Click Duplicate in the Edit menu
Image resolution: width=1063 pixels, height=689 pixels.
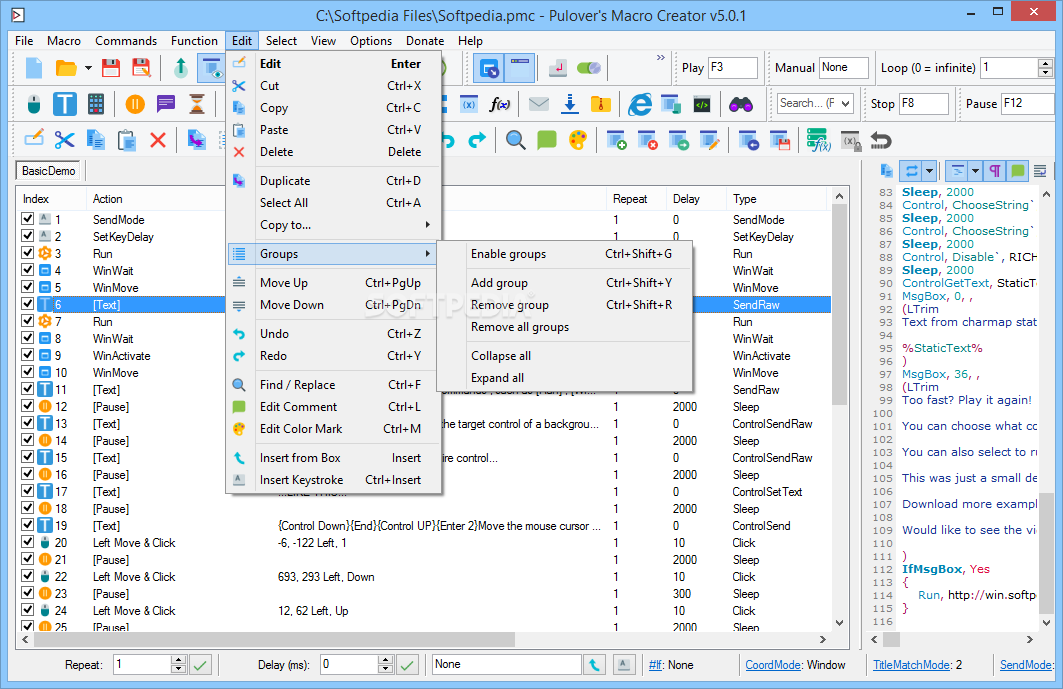[334, 180]
